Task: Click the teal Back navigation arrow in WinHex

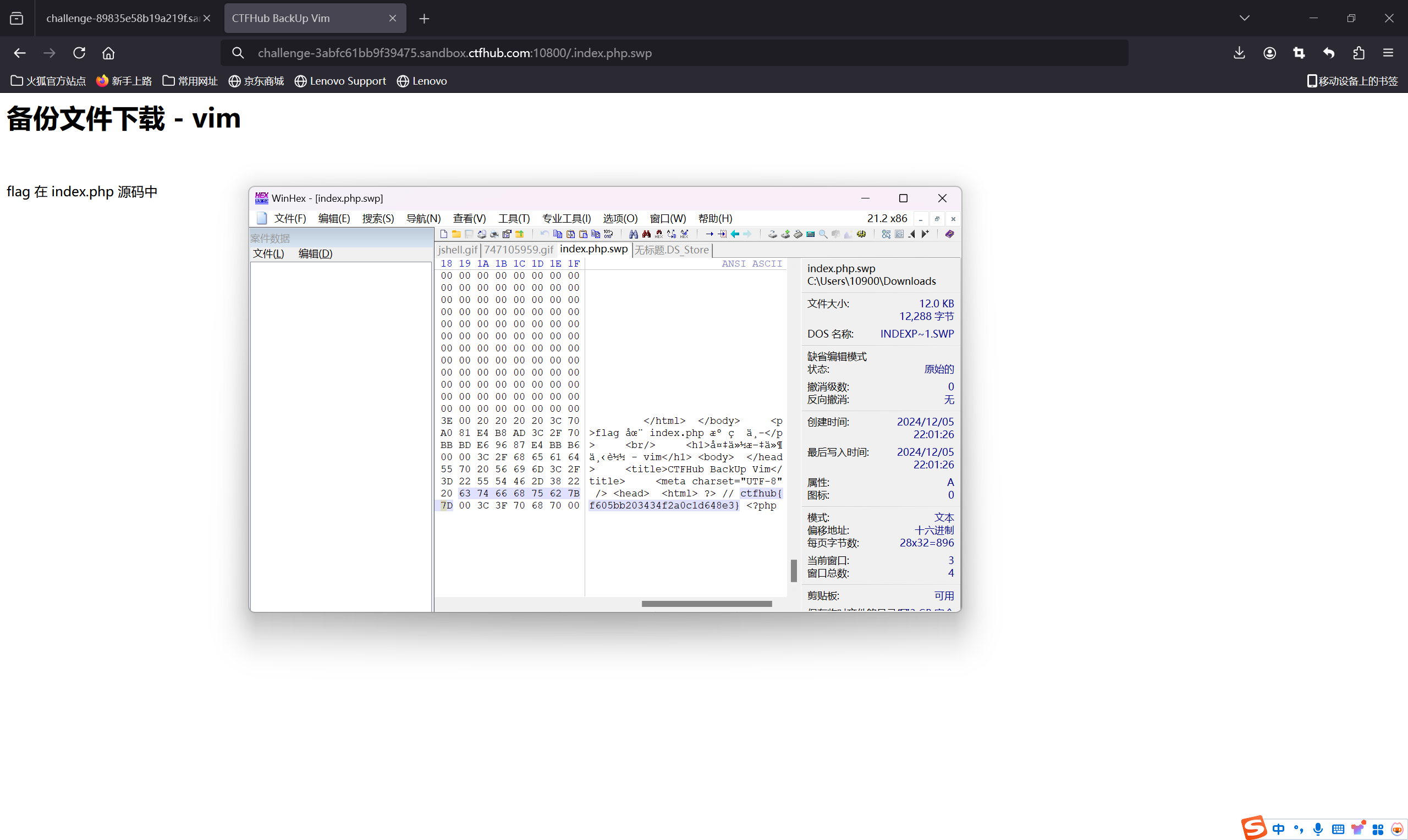Action: pyautogui.click(x=735, y=234)
